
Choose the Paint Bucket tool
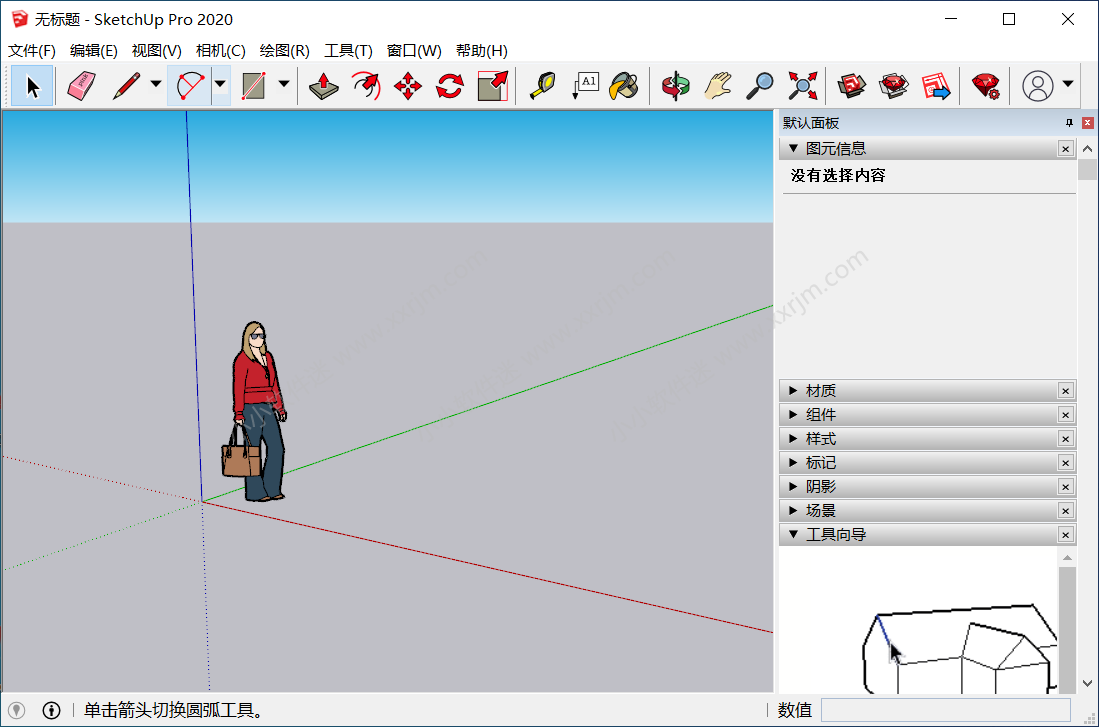click(624, 86)
